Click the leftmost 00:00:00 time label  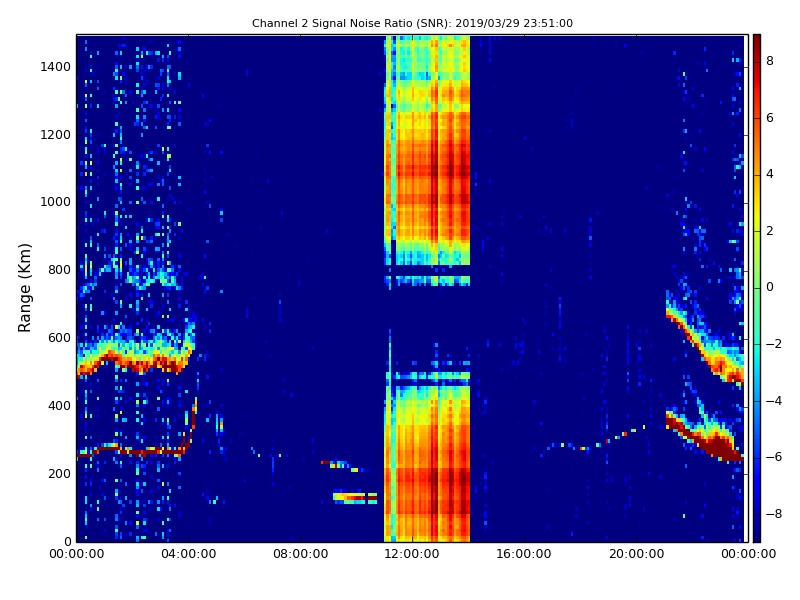pos(77,554)
